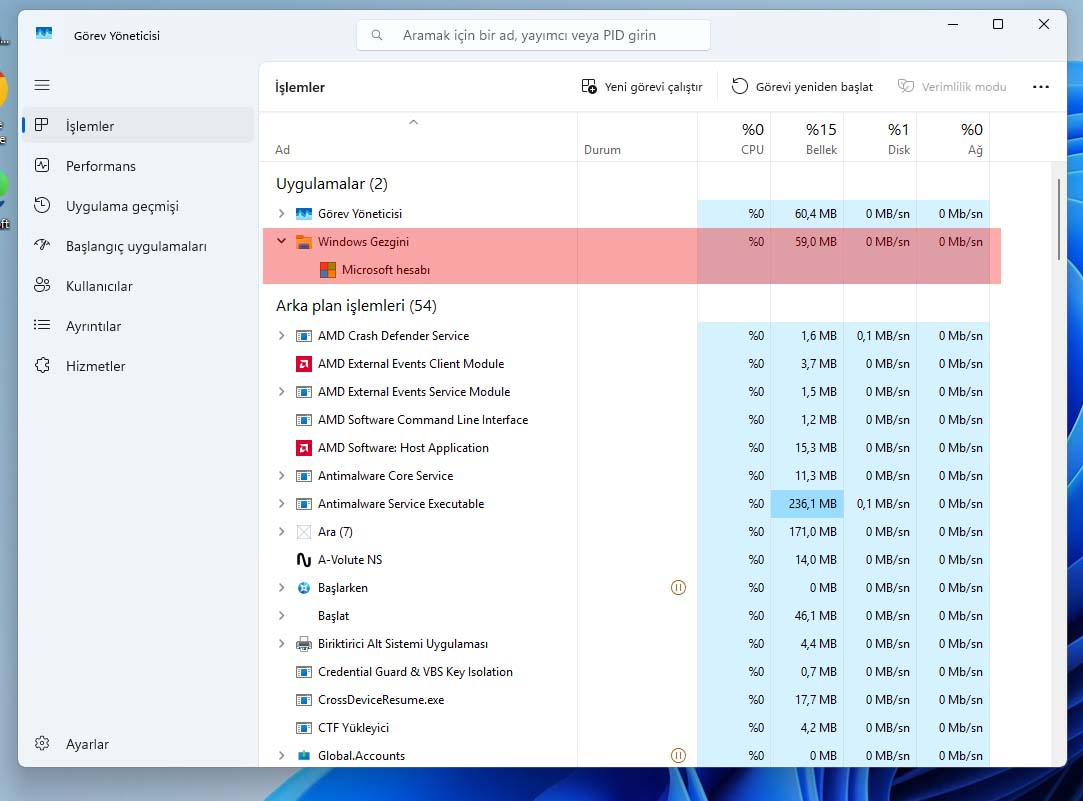This screenshot has height=801, width=1083.
Task: Expand Antimalware Service Executable
Action: [281, 503]
